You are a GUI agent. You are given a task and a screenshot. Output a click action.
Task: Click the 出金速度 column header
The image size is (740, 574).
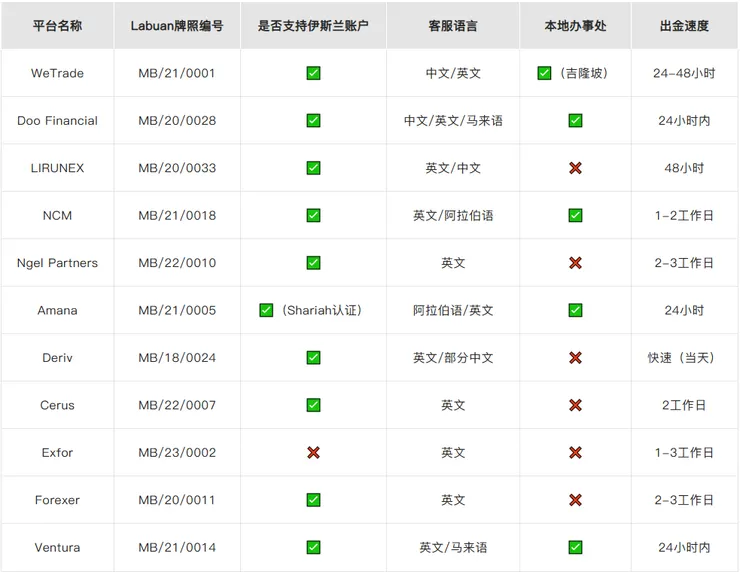click(x=684, y=25)
